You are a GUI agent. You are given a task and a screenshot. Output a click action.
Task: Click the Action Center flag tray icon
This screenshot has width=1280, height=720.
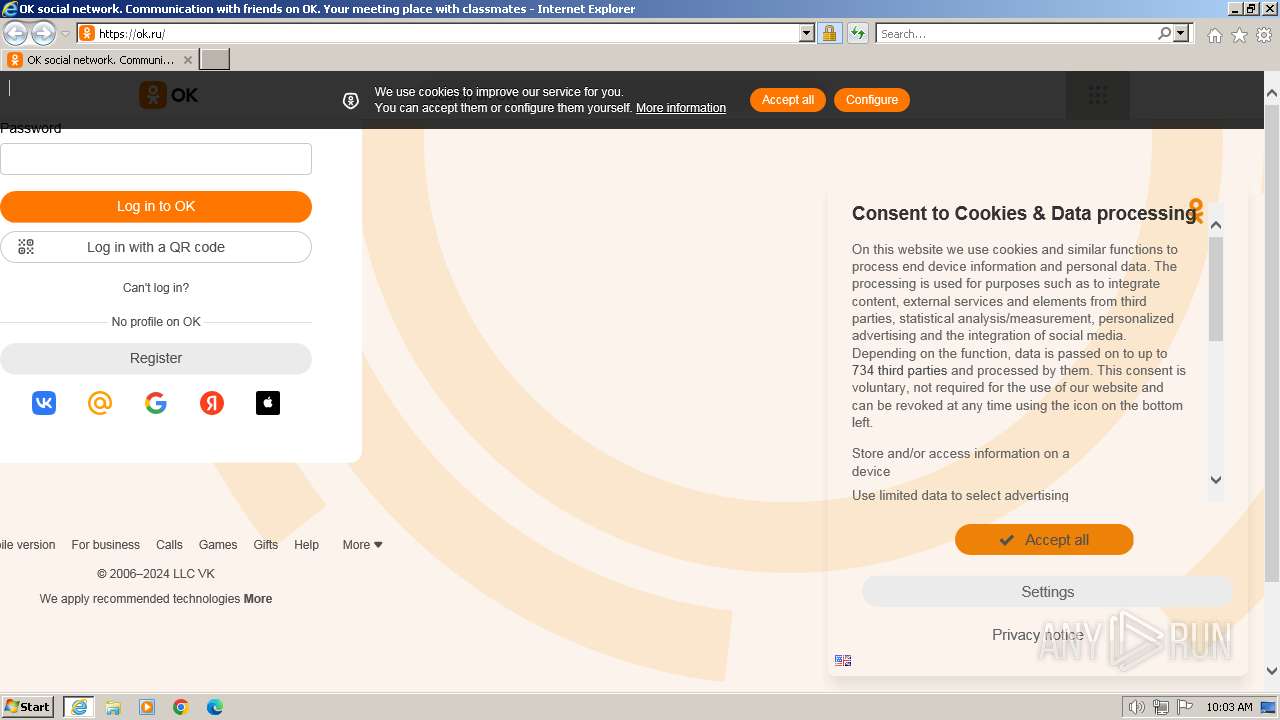[x=1185, y=707]
